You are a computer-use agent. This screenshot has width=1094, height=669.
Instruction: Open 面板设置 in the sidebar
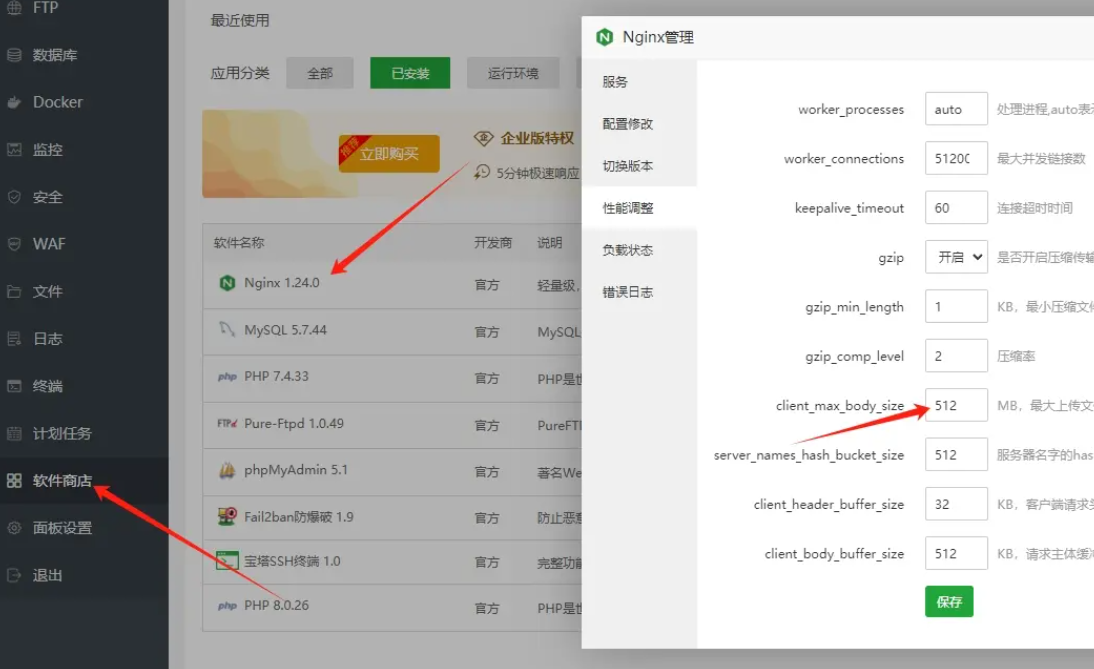[62, 528]
